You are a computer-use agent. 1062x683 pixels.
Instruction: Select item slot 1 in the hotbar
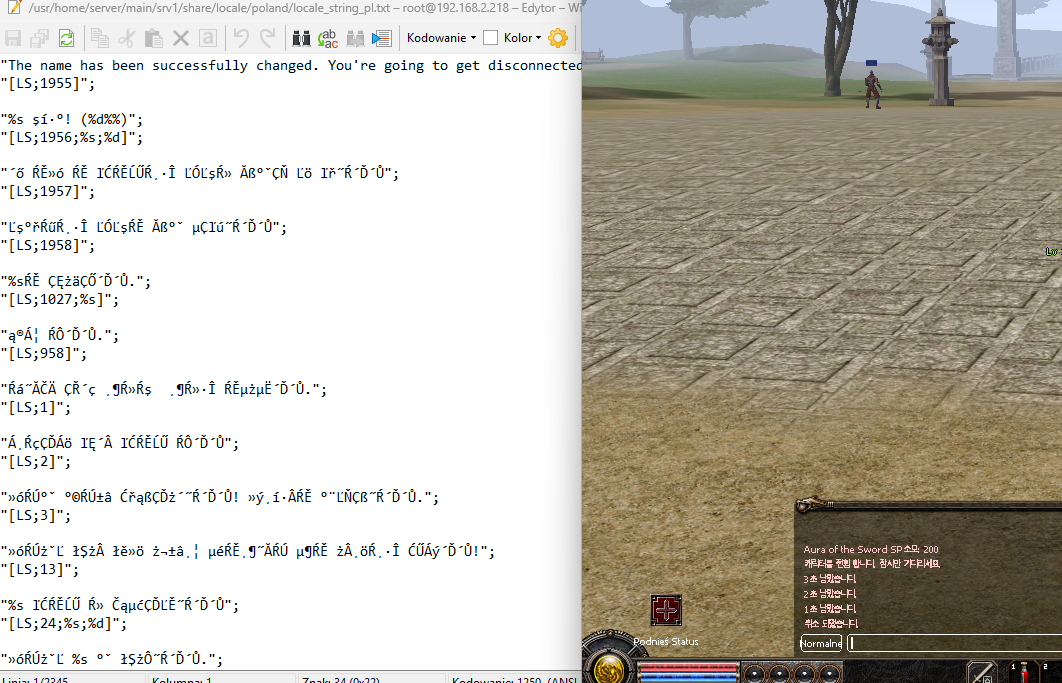(x=1022, y=672)
